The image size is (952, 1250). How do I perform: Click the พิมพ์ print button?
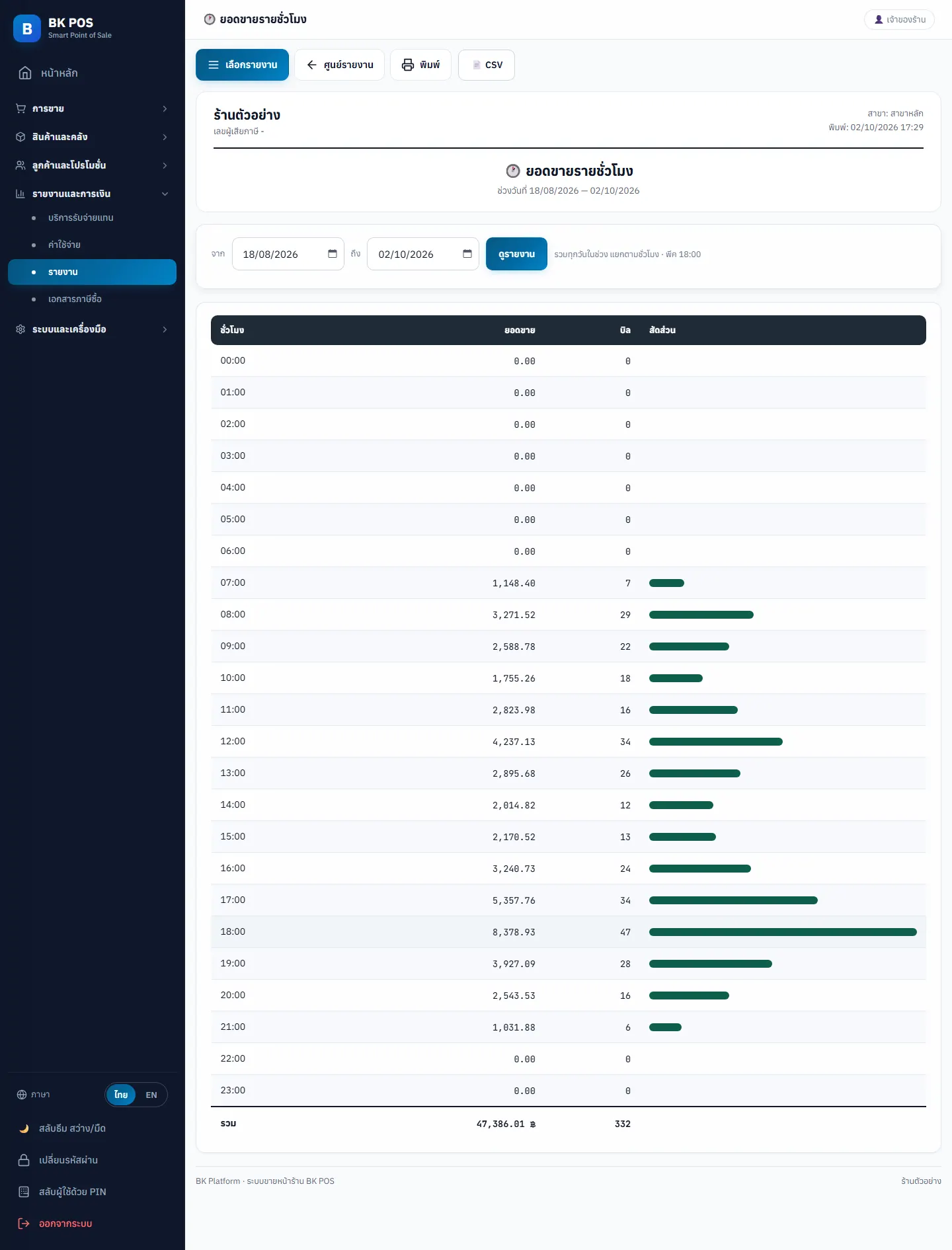click(420, 65)
